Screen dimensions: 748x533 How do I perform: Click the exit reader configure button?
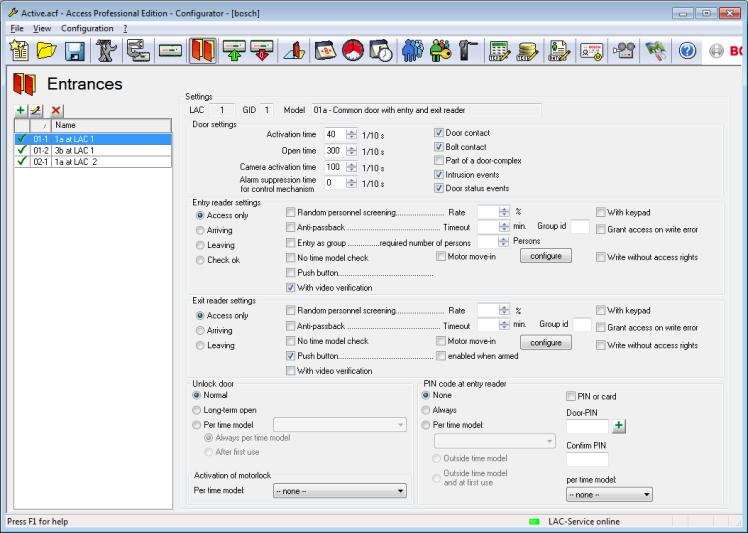point(546,343)
